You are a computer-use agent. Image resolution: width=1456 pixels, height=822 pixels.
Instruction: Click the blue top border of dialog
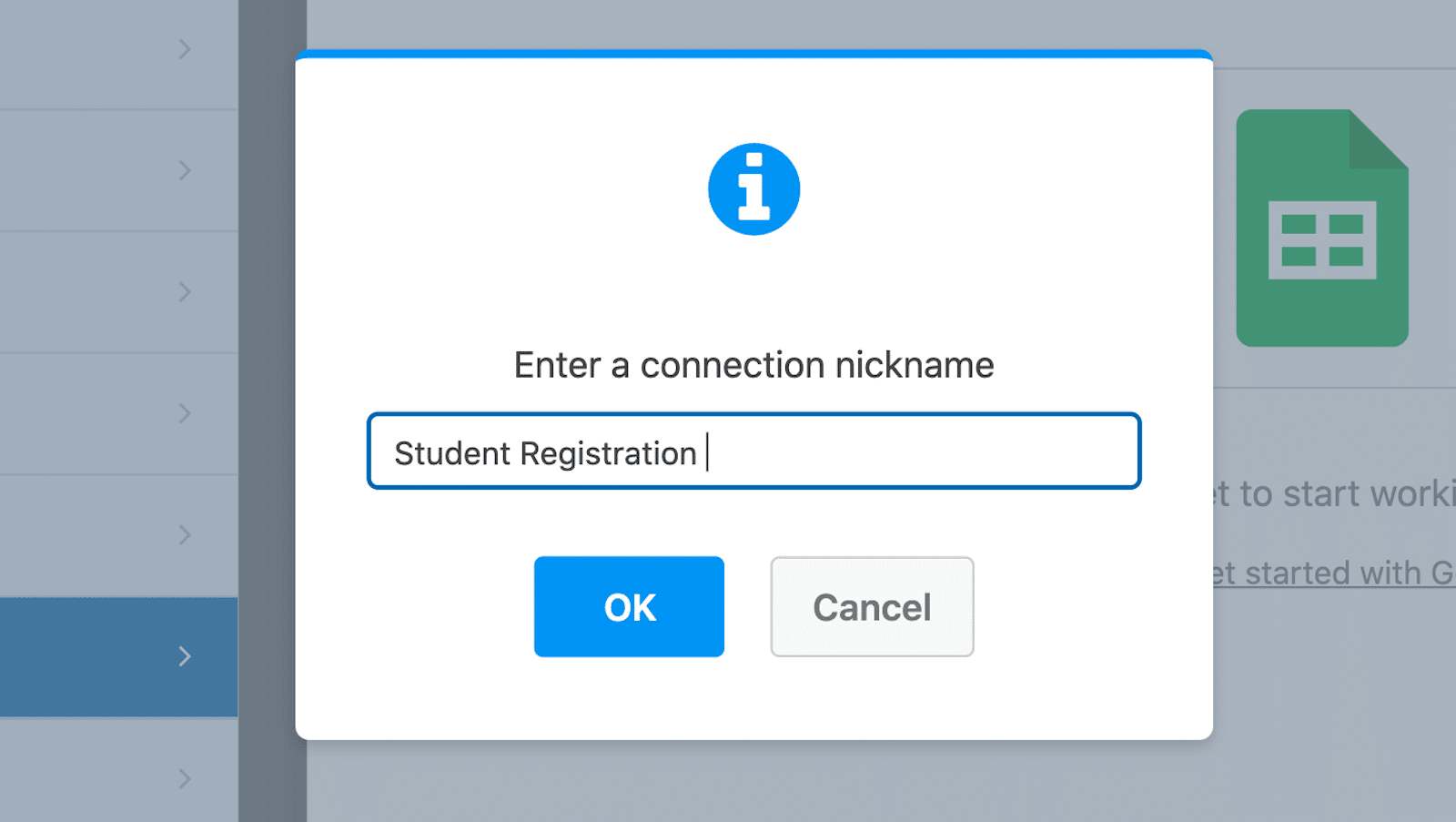tap(753, 55)
